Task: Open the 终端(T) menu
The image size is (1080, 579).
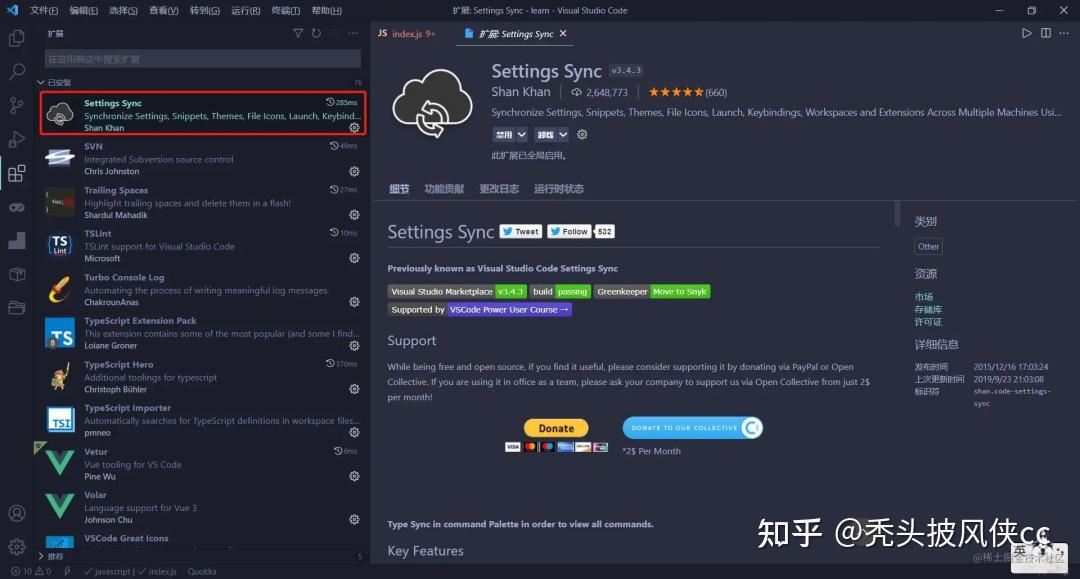Action: (285, 10)
